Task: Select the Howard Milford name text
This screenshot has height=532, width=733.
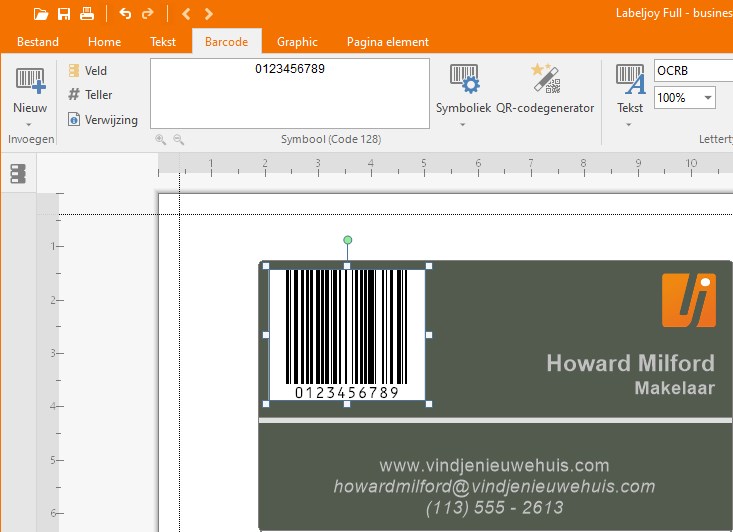Action: point(631,363)
